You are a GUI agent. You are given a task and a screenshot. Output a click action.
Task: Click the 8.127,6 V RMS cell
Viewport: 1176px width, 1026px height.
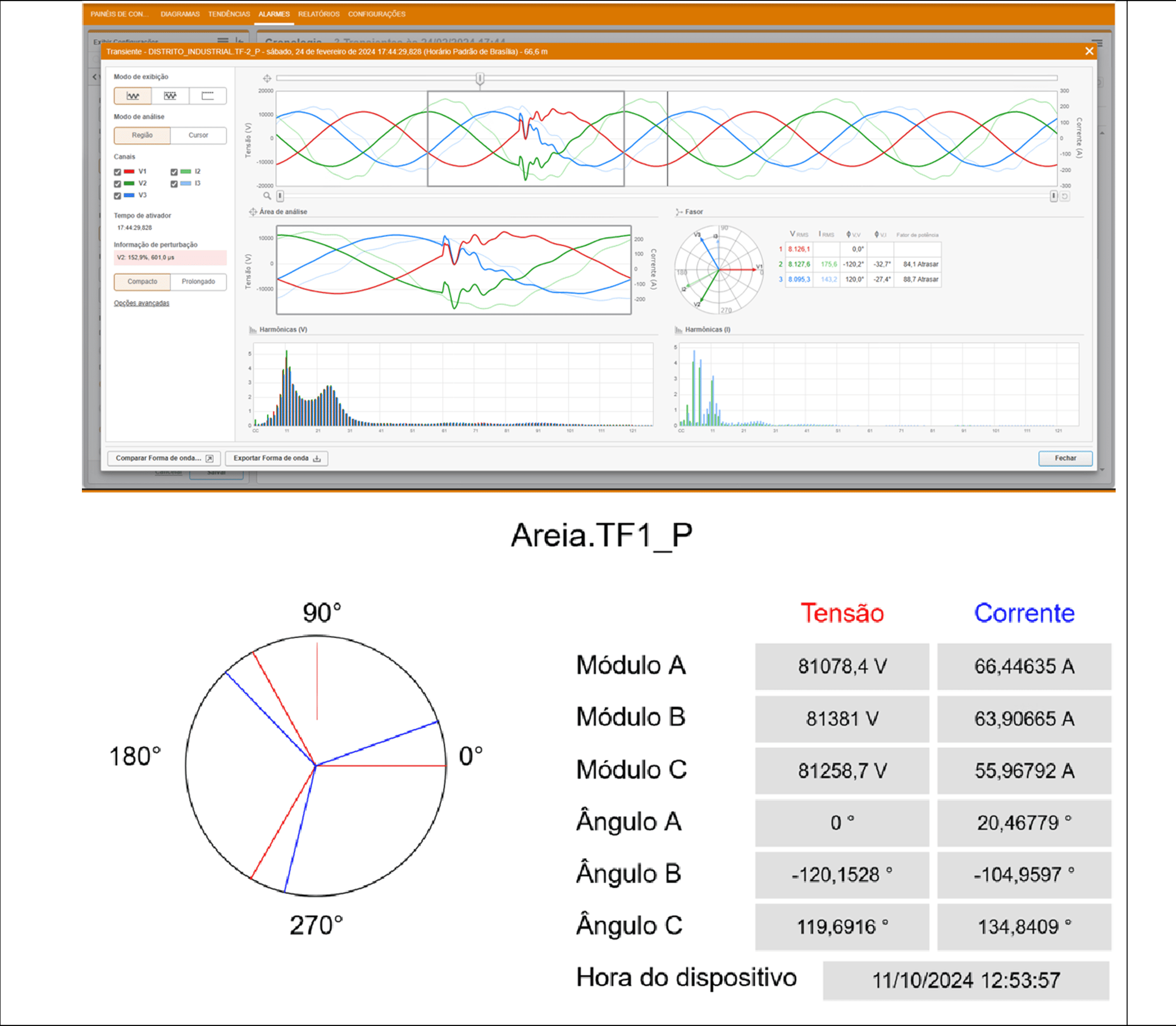798,264
